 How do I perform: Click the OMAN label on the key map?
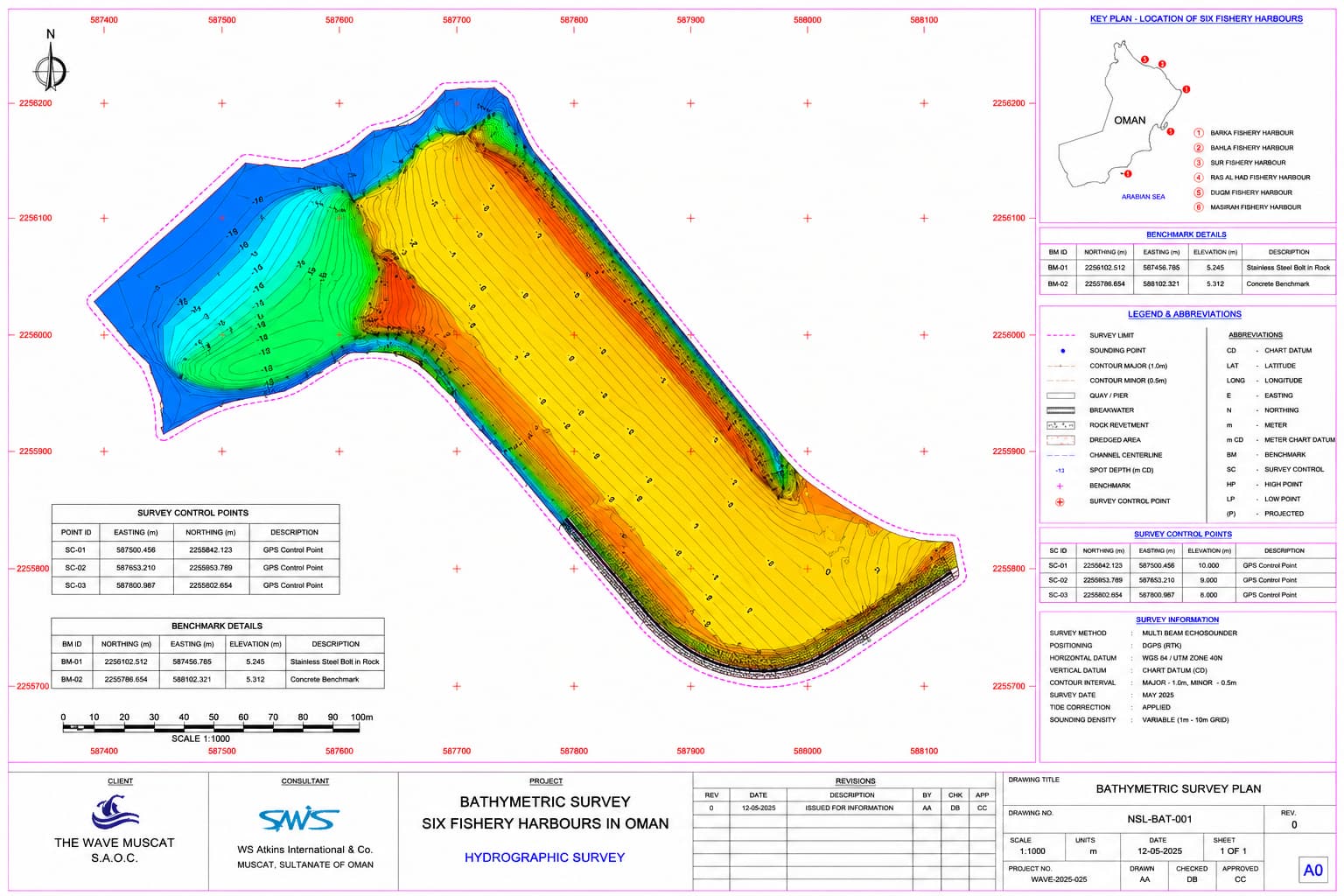pos(1130,120)
